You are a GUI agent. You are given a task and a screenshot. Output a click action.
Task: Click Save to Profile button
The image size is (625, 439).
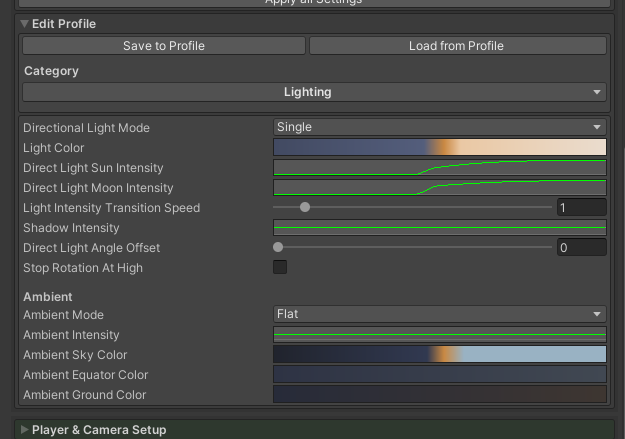pyautogui.click(x=164, y=46)
